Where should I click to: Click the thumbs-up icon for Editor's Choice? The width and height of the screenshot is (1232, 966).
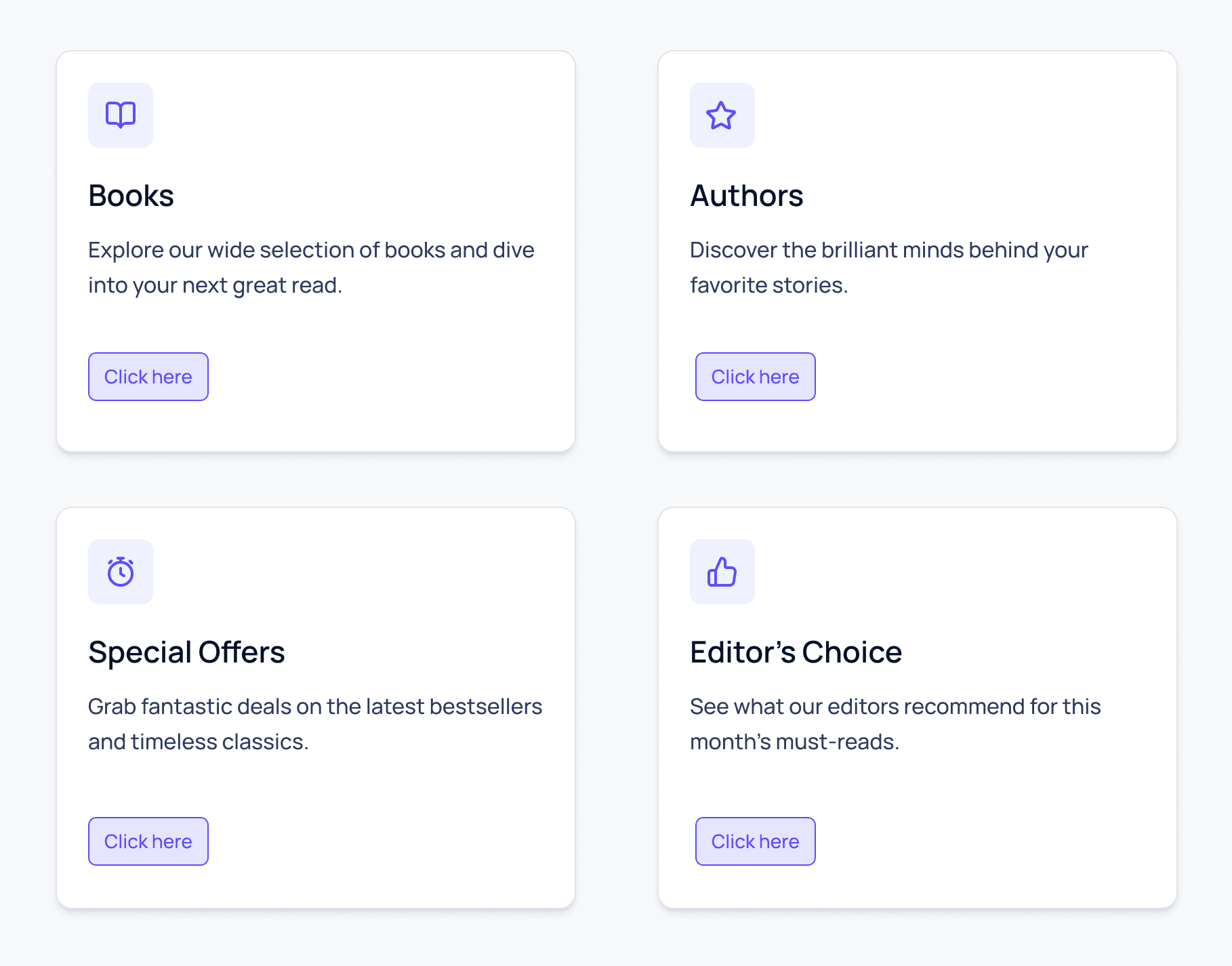[721, 572]
